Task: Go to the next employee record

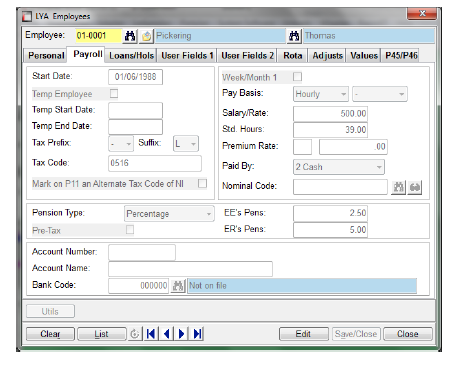Action: point(182,334)
